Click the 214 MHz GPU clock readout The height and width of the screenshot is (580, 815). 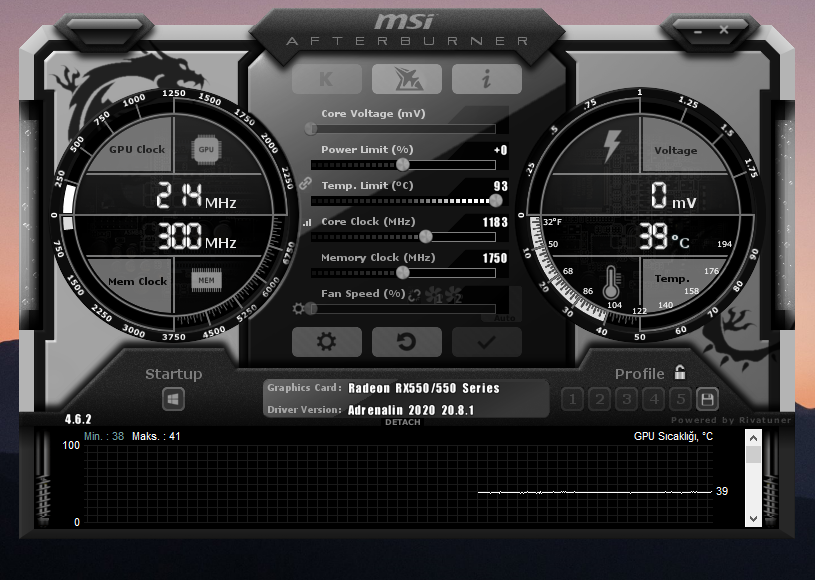point(196,195)
